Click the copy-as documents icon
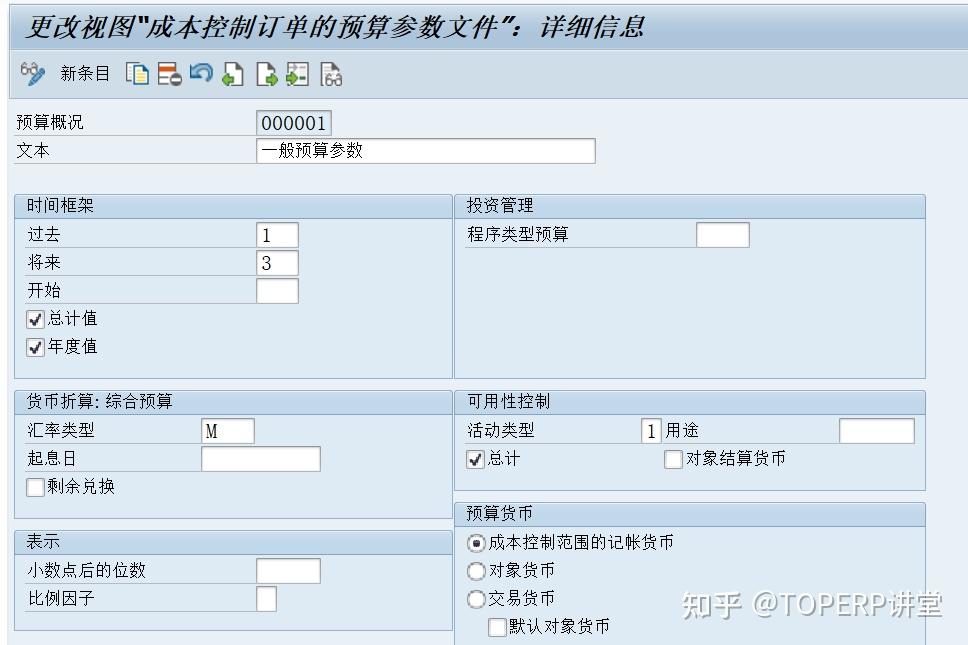968x645 pixels. click(x=137, y=74)
